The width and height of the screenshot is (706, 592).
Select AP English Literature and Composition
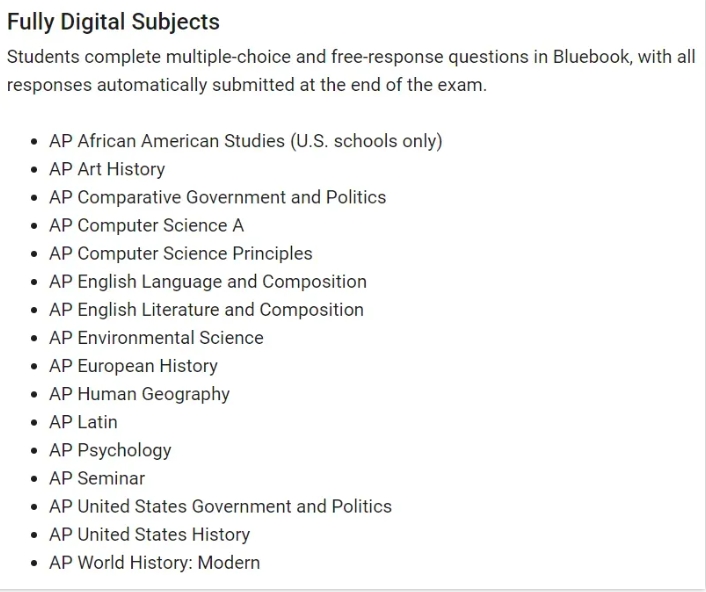[x=206, y=310]
